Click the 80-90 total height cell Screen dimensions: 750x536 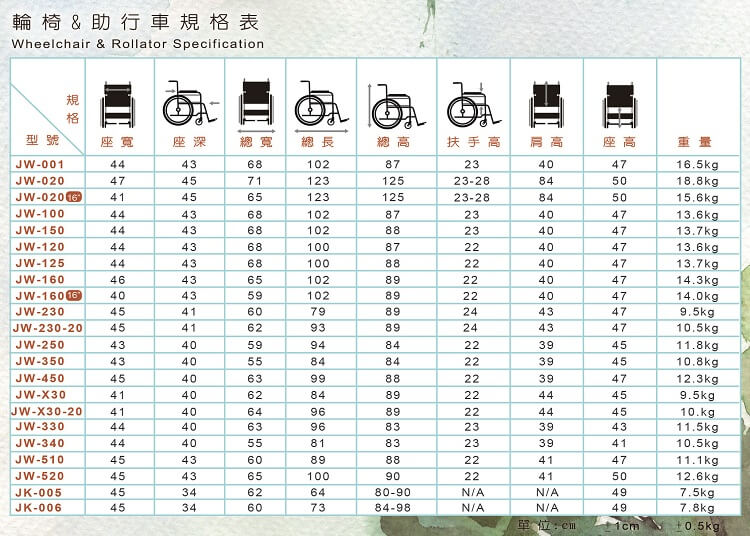(x=393, y=492)
